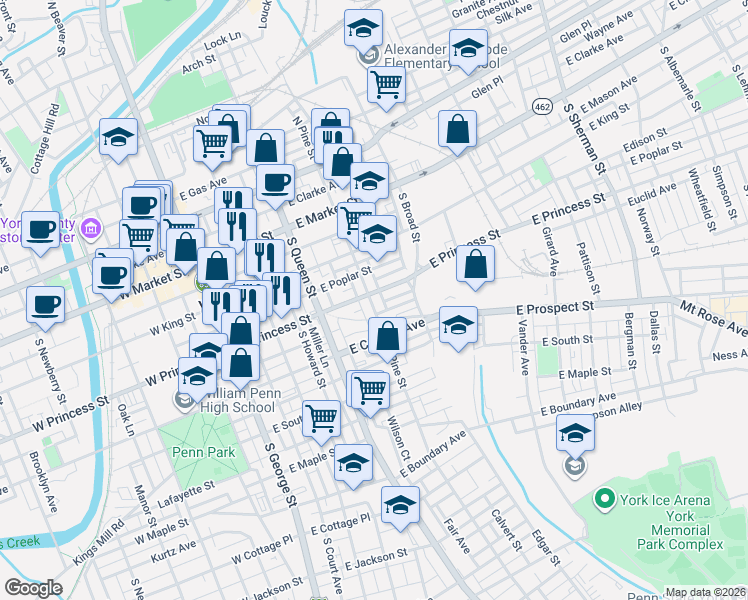
Task: Click the Edgar St label
Action: click(x=546, y=548)
